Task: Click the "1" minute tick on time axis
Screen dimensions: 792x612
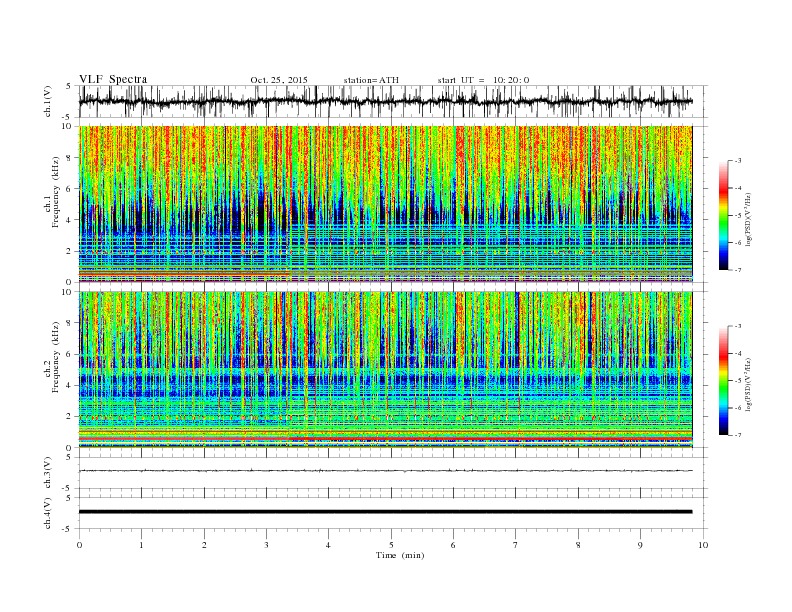Action: pos(141,545)
